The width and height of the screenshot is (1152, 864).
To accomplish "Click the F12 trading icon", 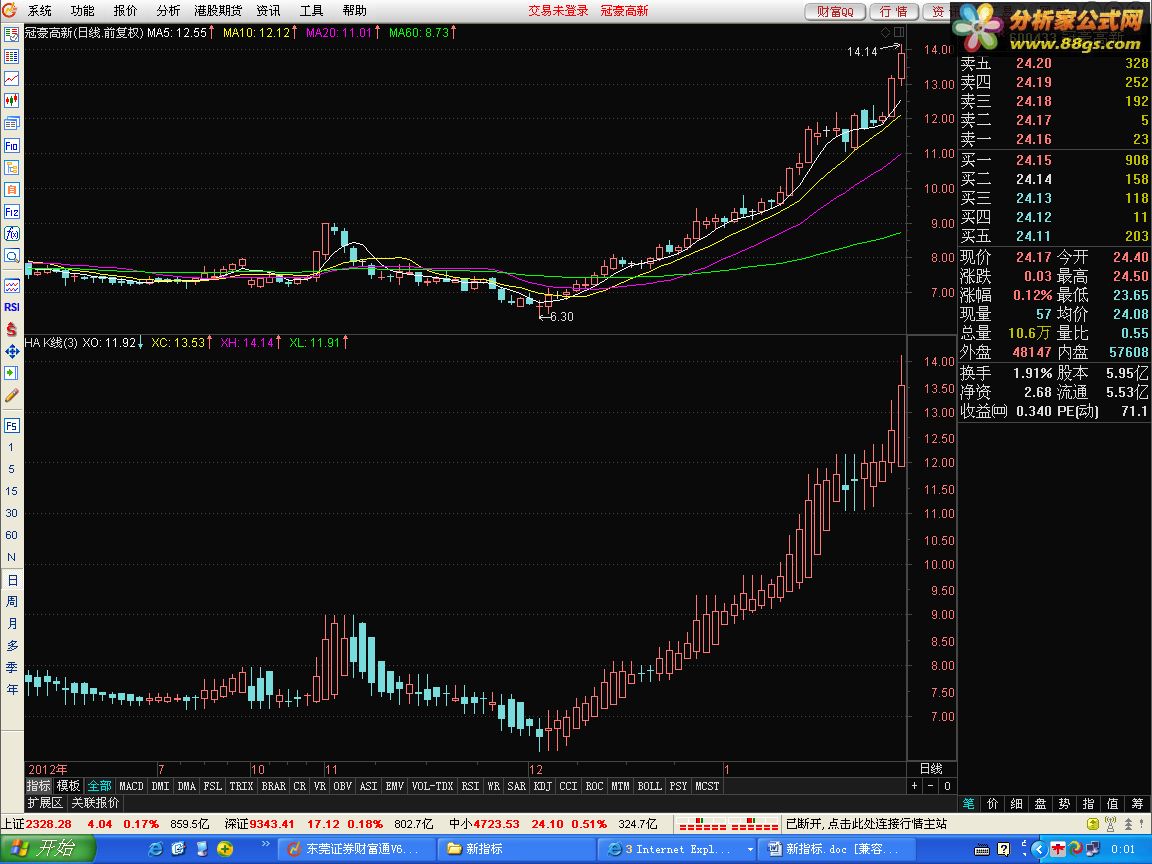I will [12, 212].
